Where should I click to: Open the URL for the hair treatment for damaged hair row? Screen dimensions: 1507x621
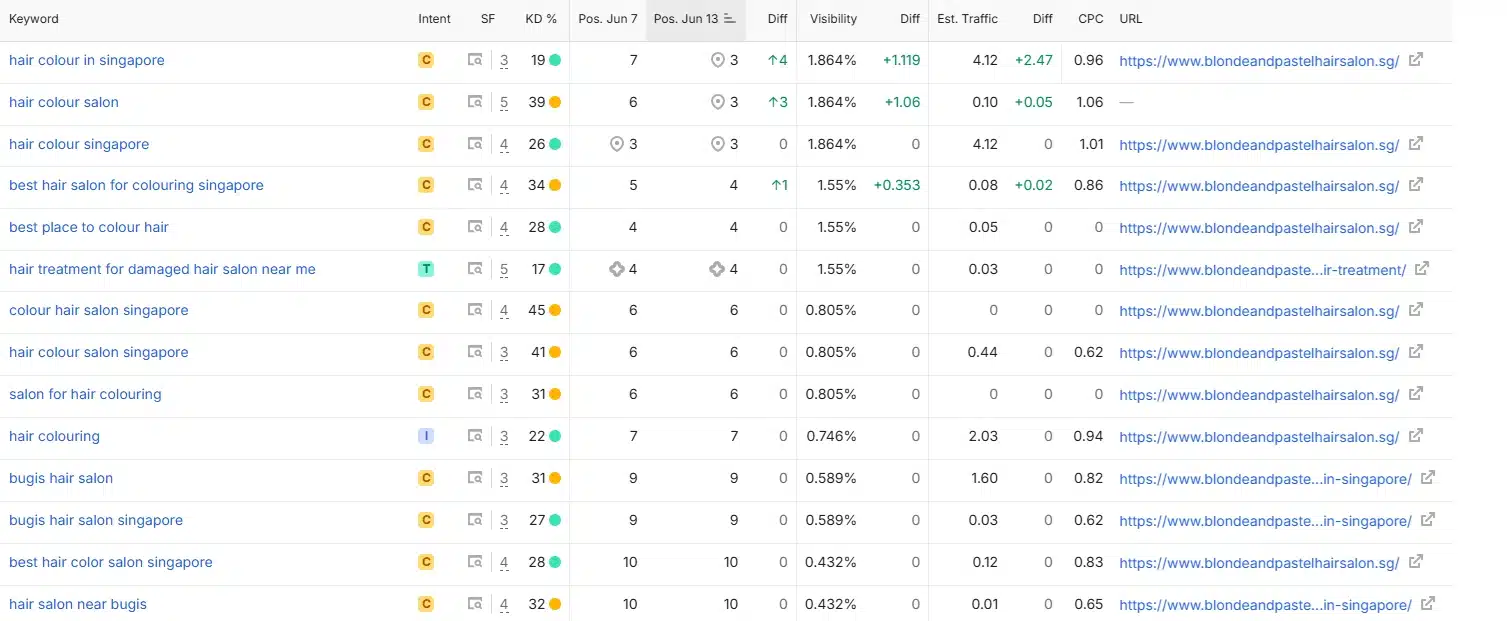(1263, 270)
